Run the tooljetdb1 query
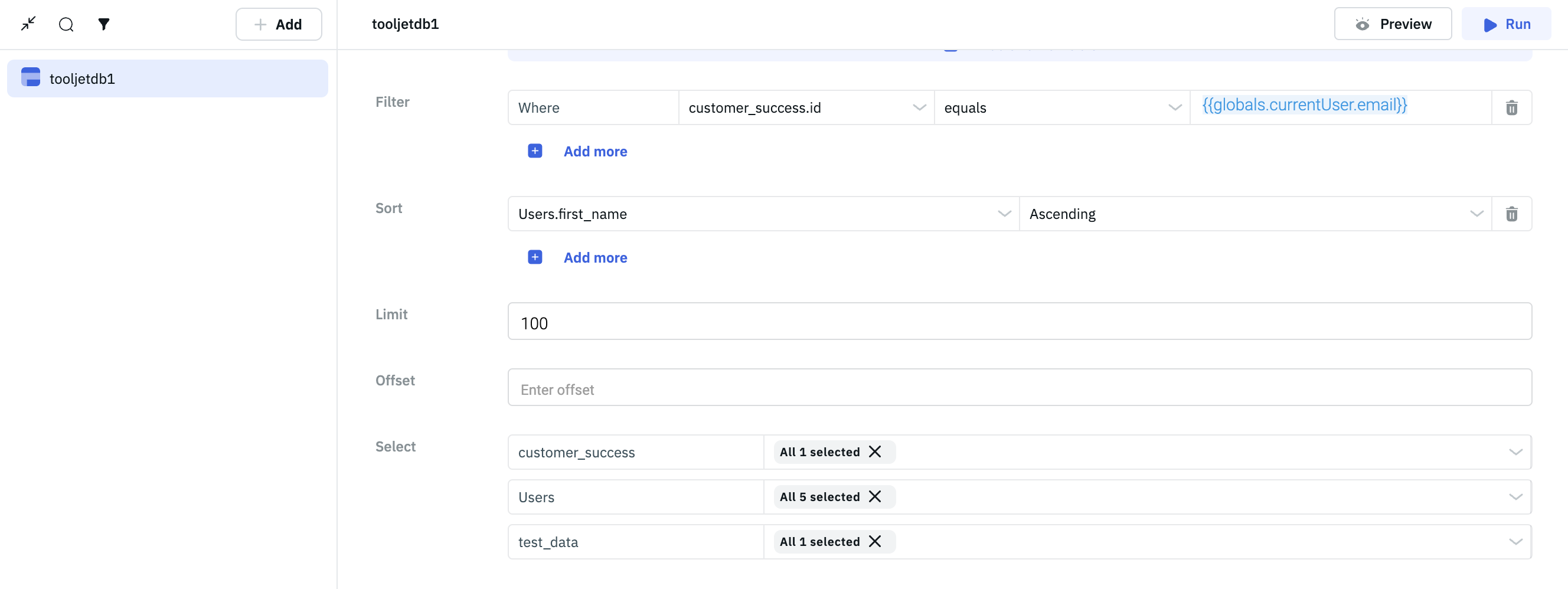The width and height of the screenshot is (1568, 589). click(1506, 24)
